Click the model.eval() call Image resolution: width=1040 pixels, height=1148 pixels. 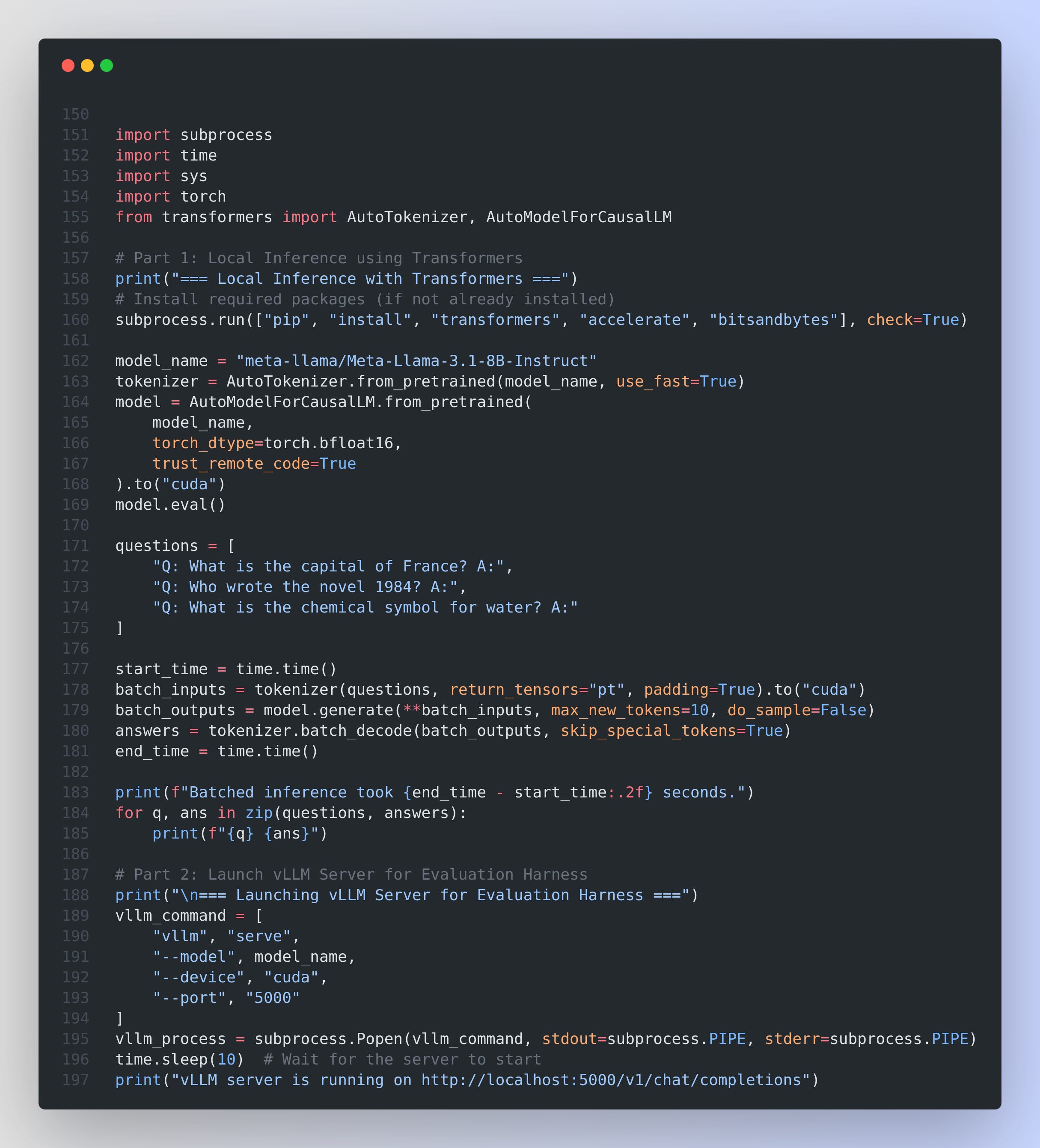(x=170, y=505)
